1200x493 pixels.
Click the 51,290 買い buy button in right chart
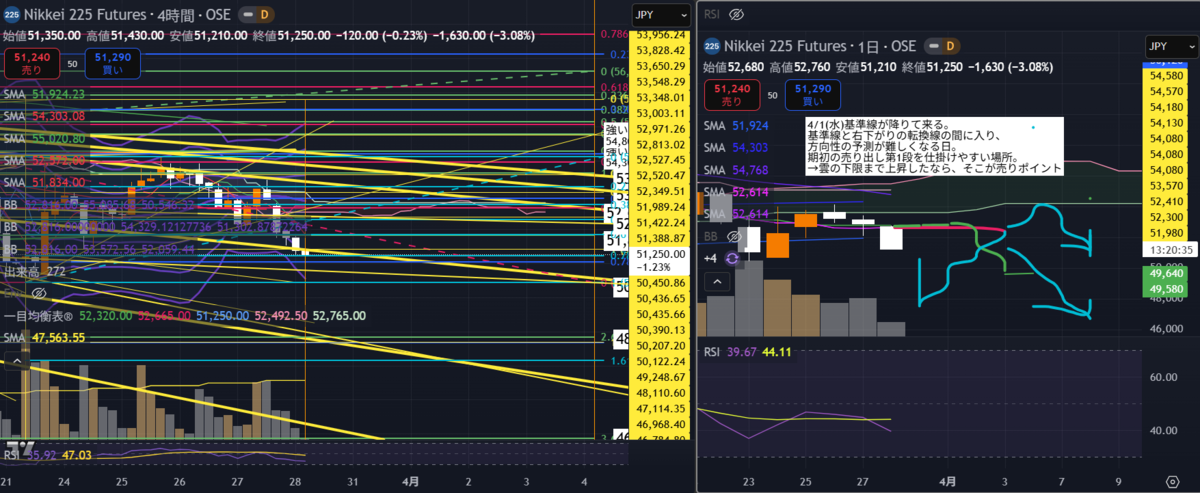[x=812, y=94]
